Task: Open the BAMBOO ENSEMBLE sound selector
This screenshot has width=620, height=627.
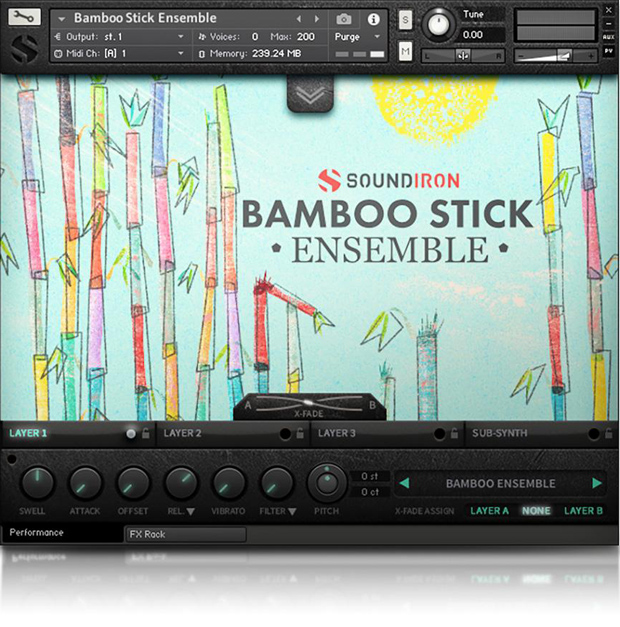Action: (500, 483)
